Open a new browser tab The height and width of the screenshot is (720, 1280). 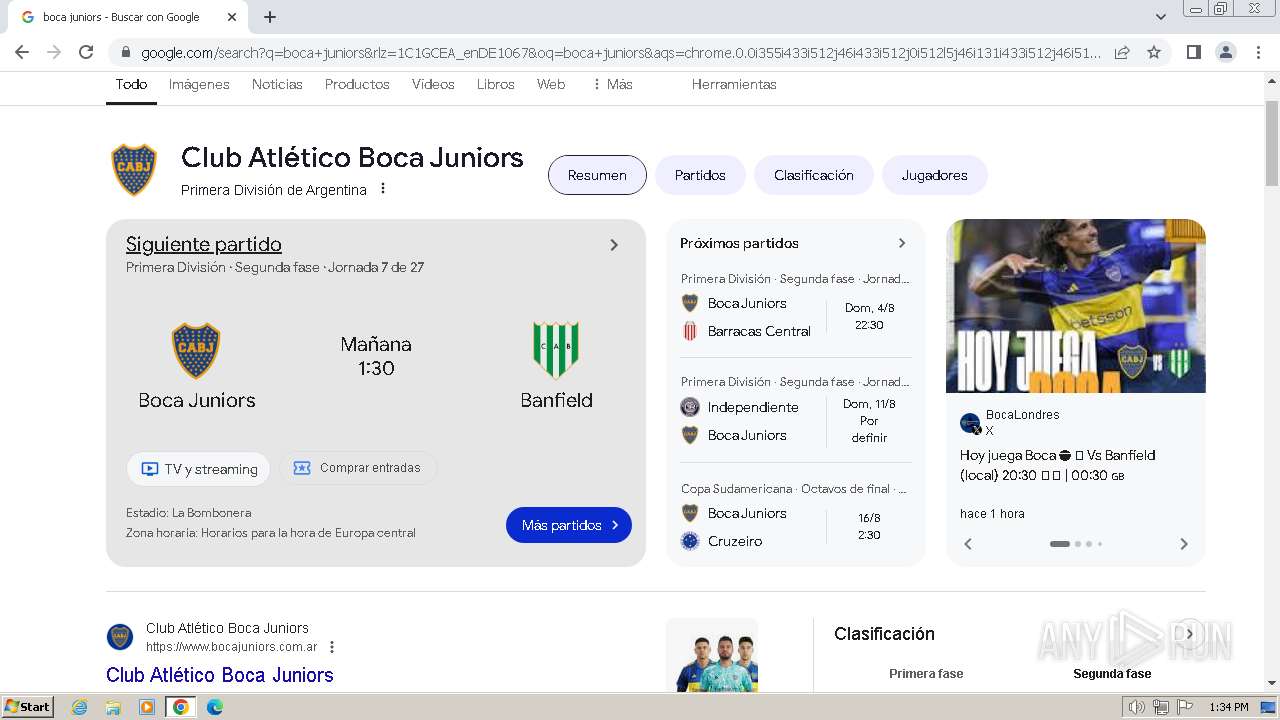(x=270, y=17)
